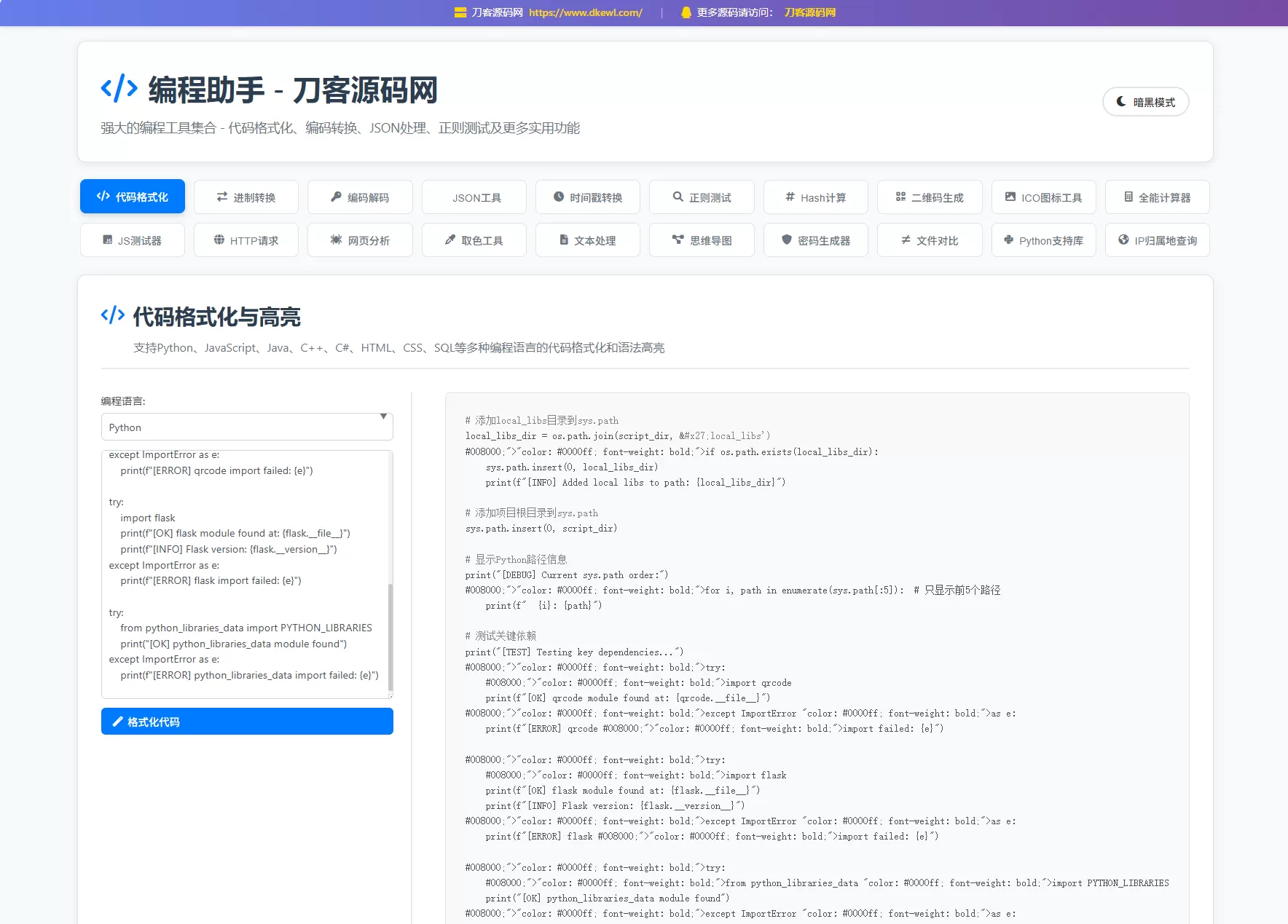Select Python from the language selector
Image resolution: width=1288 pixels, height=924 pixels.
pyautogui.click(x=246, y=427)
